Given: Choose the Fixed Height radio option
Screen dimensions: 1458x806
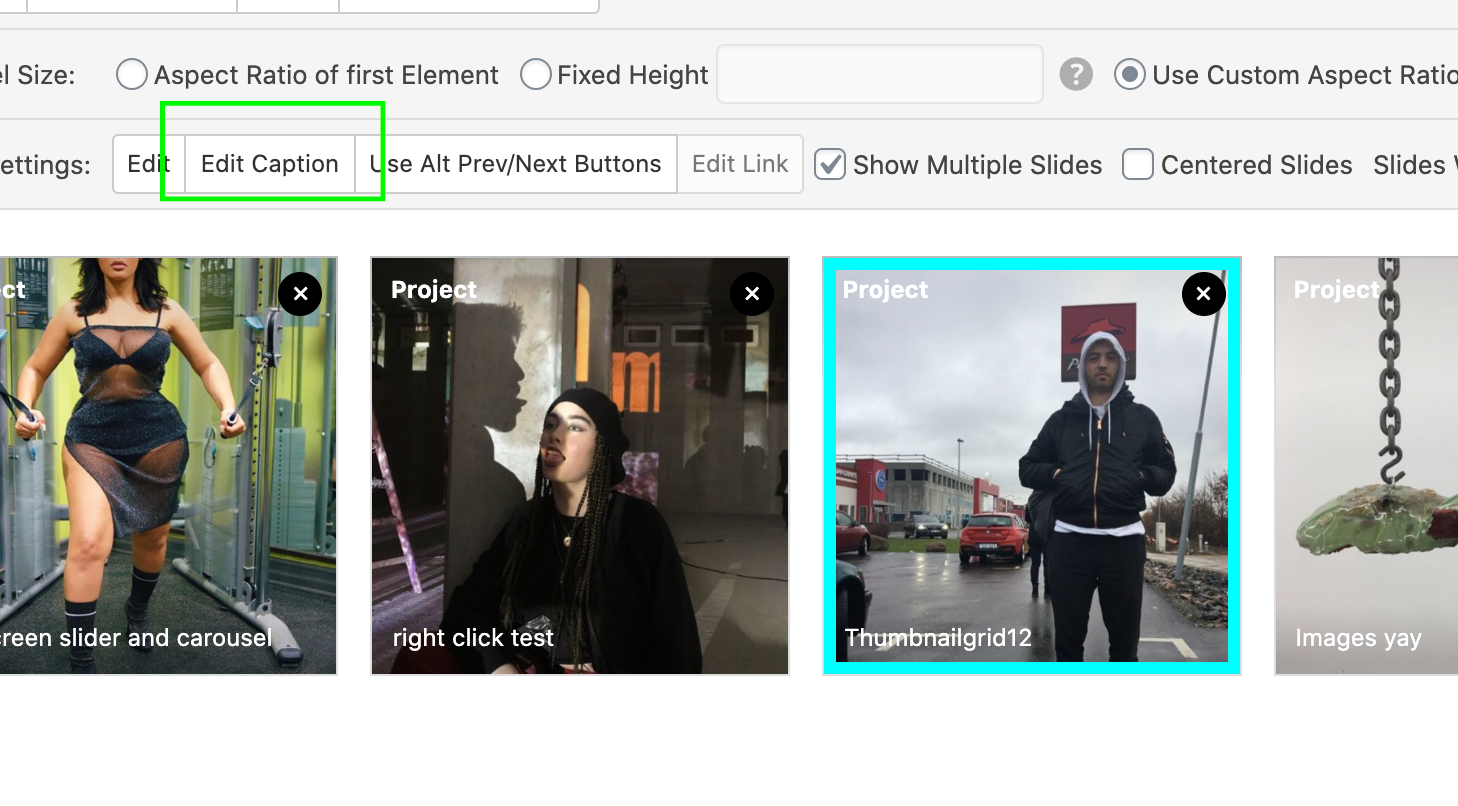Looking at the screenshot, I should (x=536, y=75).
